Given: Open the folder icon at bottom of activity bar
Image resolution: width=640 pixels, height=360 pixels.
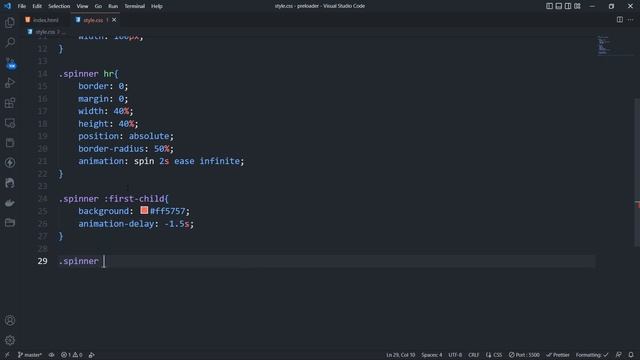Looking at the screenshot, I should [10, 223].
